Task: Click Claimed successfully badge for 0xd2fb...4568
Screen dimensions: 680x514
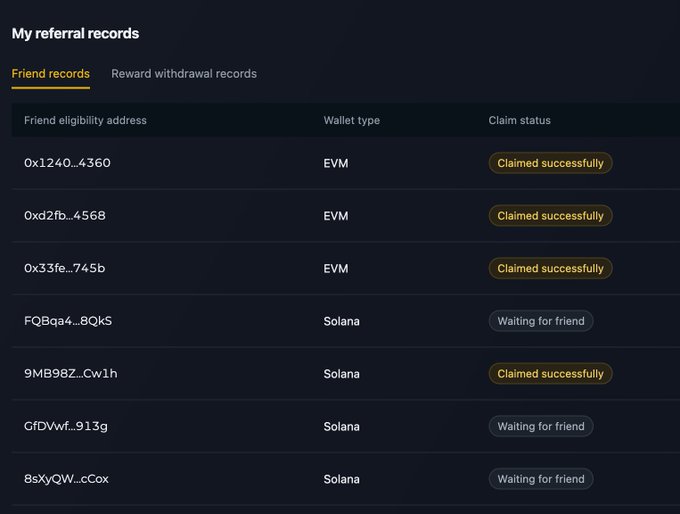Action: point(550,216)
